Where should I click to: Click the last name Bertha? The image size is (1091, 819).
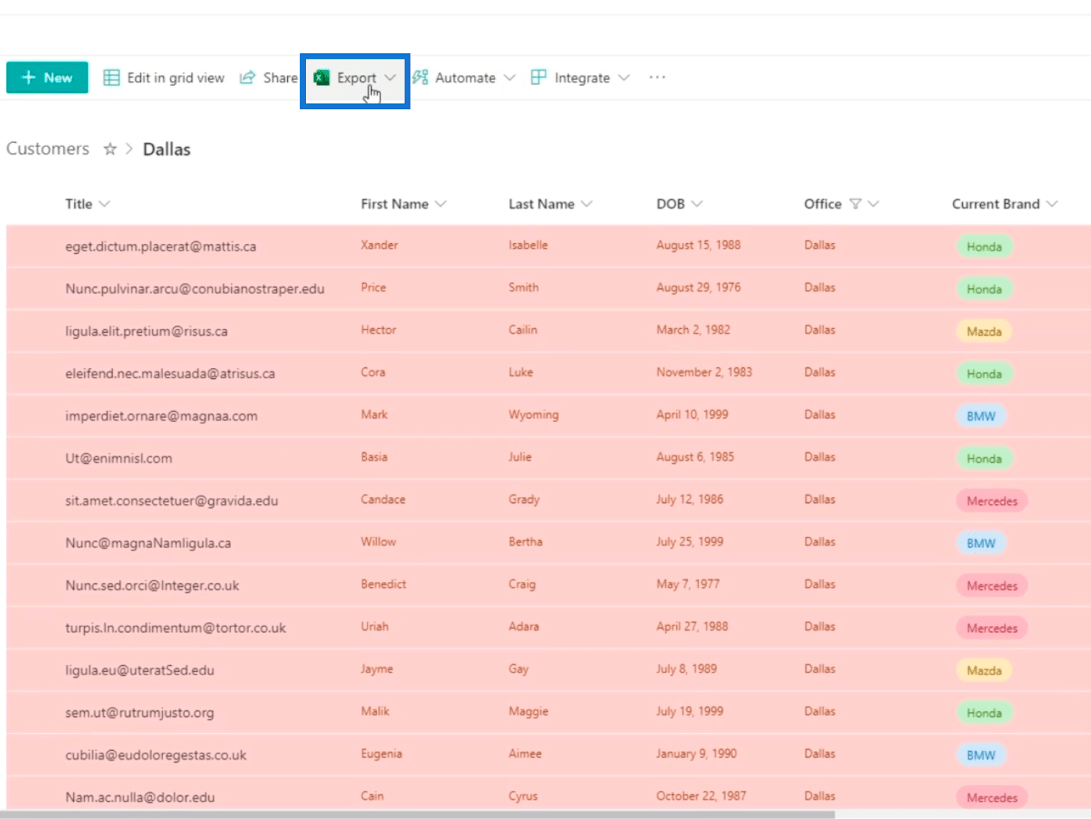tap(525, 541)
